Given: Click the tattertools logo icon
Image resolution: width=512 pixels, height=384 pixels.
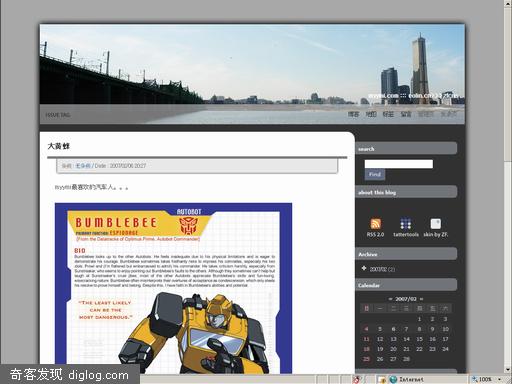Looking at the screenshot, I should 405,223.
